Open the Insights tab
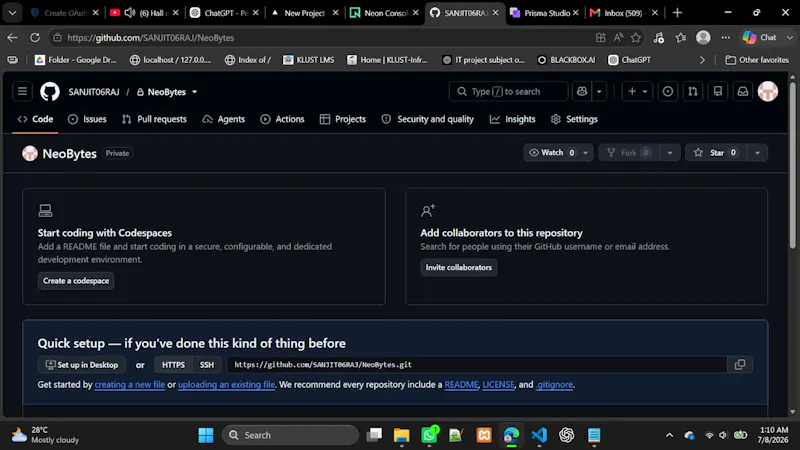The image size is (800, 450). [x=512, y=119]
